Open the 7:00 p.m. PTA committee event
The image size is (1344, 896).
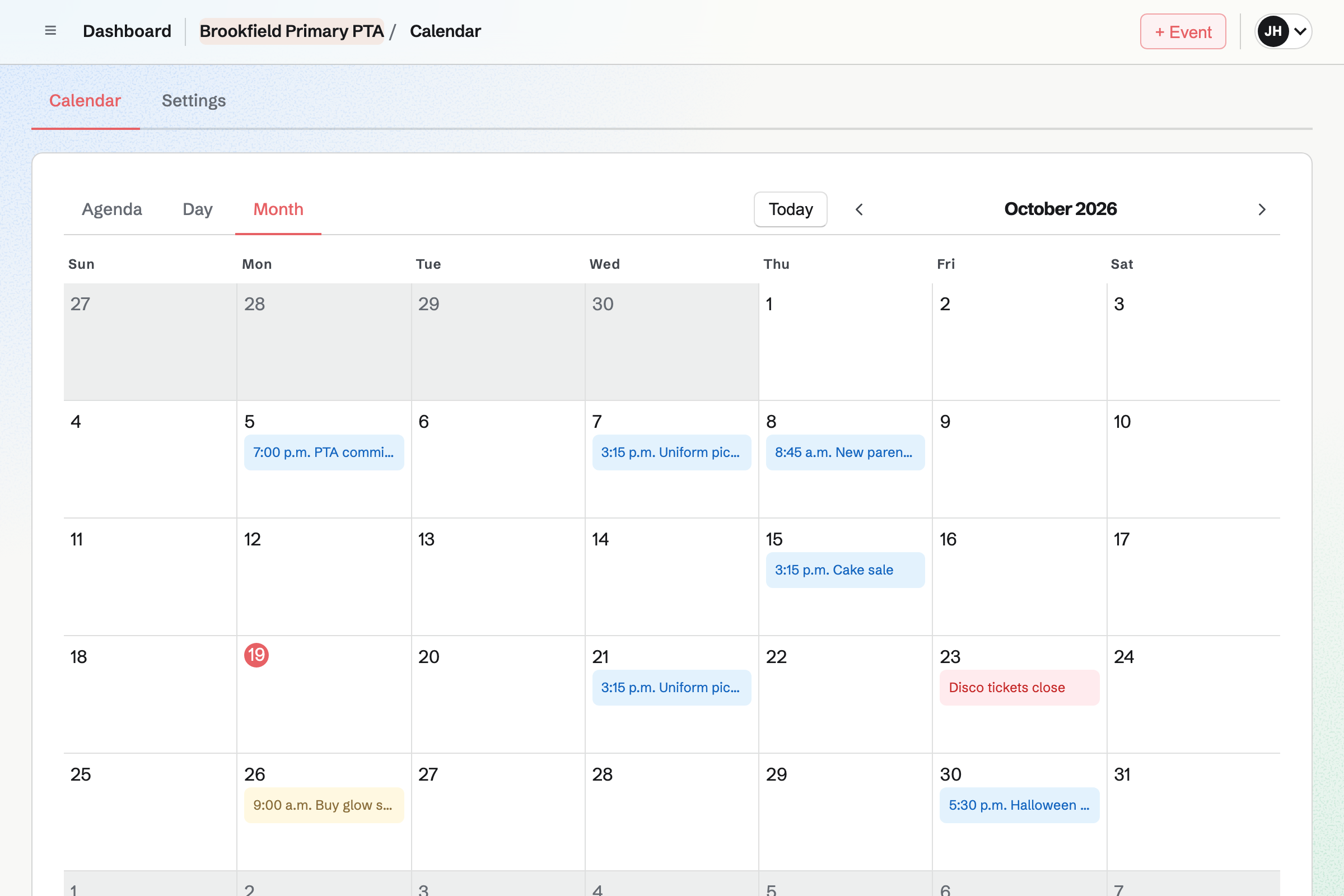pyautogui.click(x=324, y=452)
